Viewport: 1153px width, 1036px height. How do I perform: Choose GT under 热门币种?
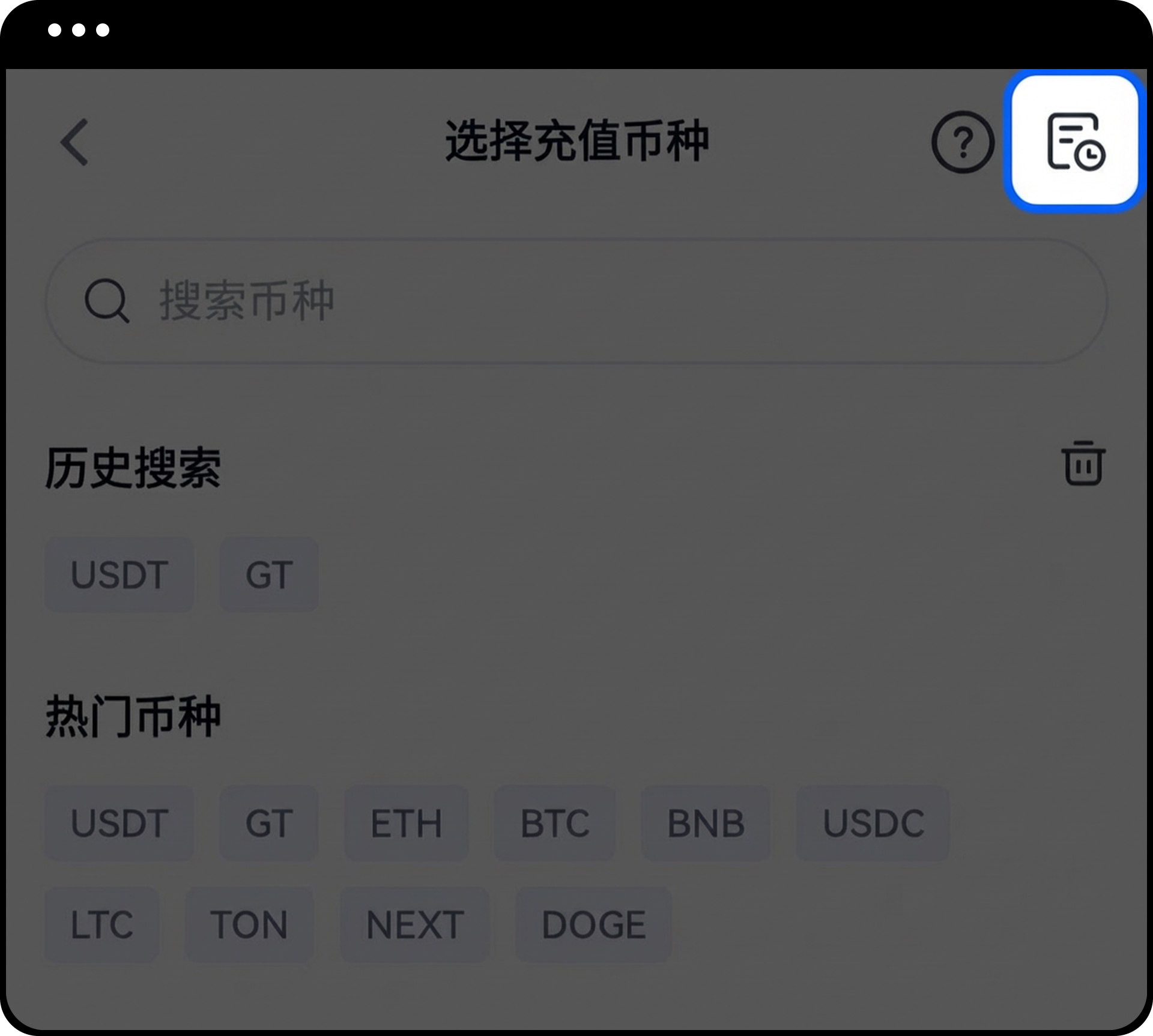click(x=269, y=823)
